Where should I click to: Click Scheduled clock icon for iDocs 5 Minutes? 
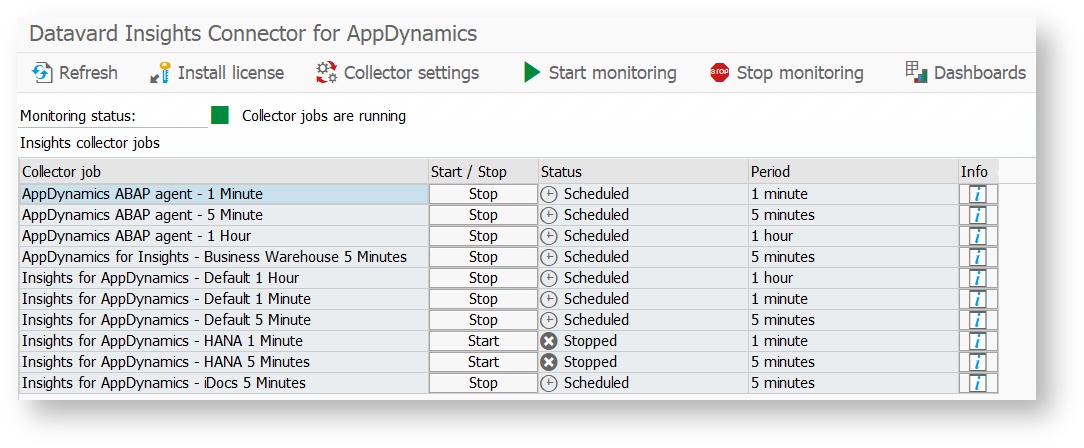click(549, 383)
